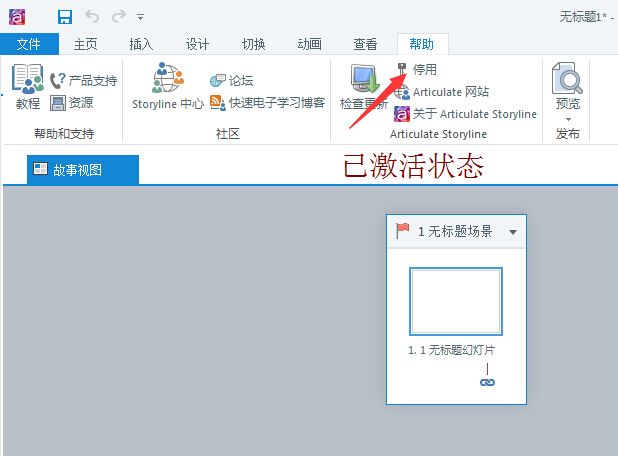Switch to the 插入 ribbon tab
This screenshot has height=456, width=618.
click(x=141, y=44)
